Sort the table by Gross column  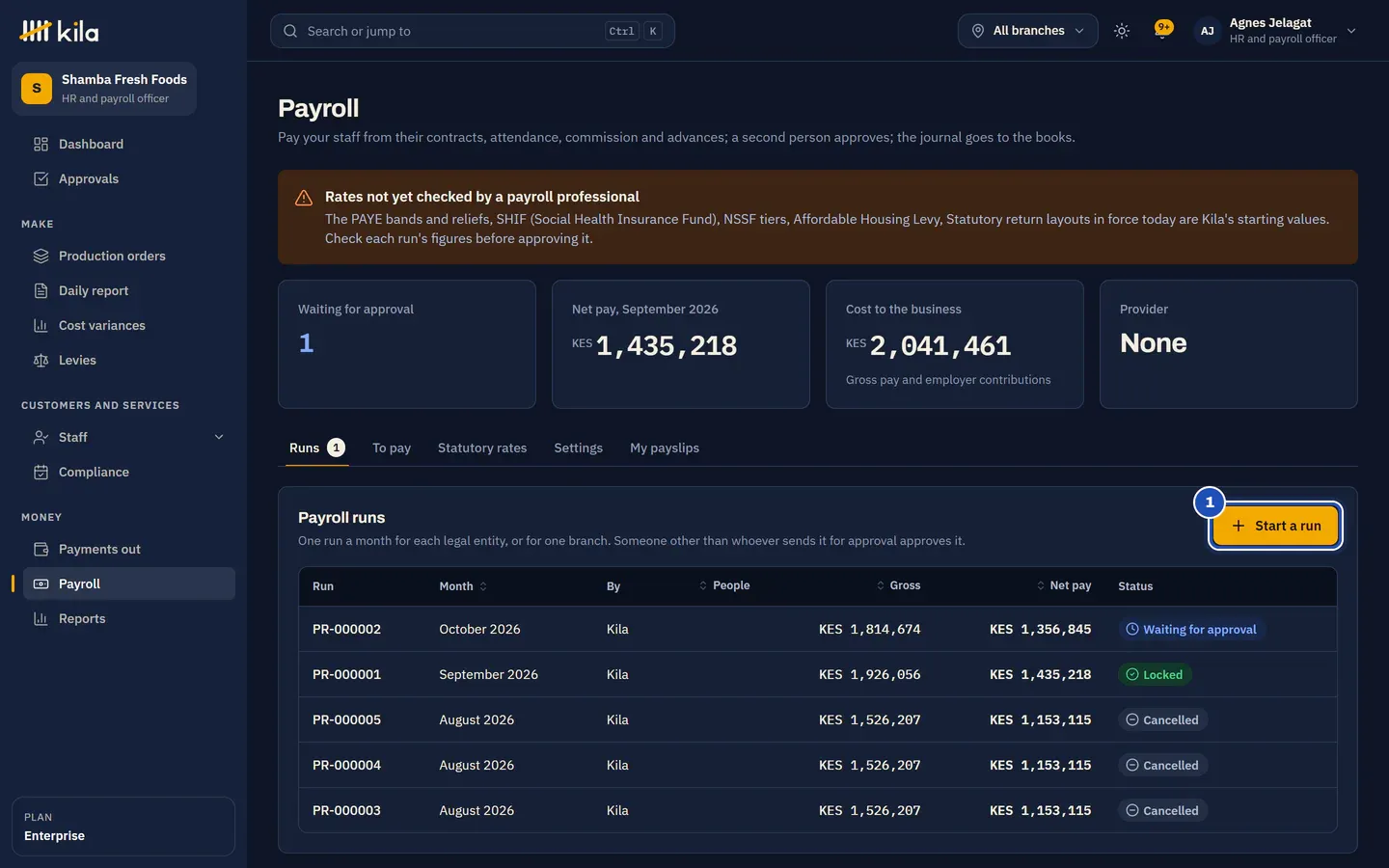(898, 585)
